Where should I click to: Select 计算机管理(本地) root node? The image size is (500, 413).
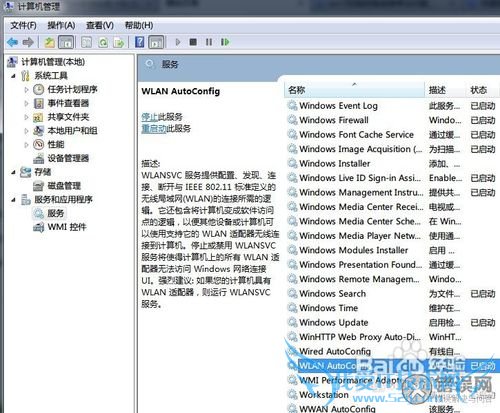pyautogui.click(x=53, y=62)
